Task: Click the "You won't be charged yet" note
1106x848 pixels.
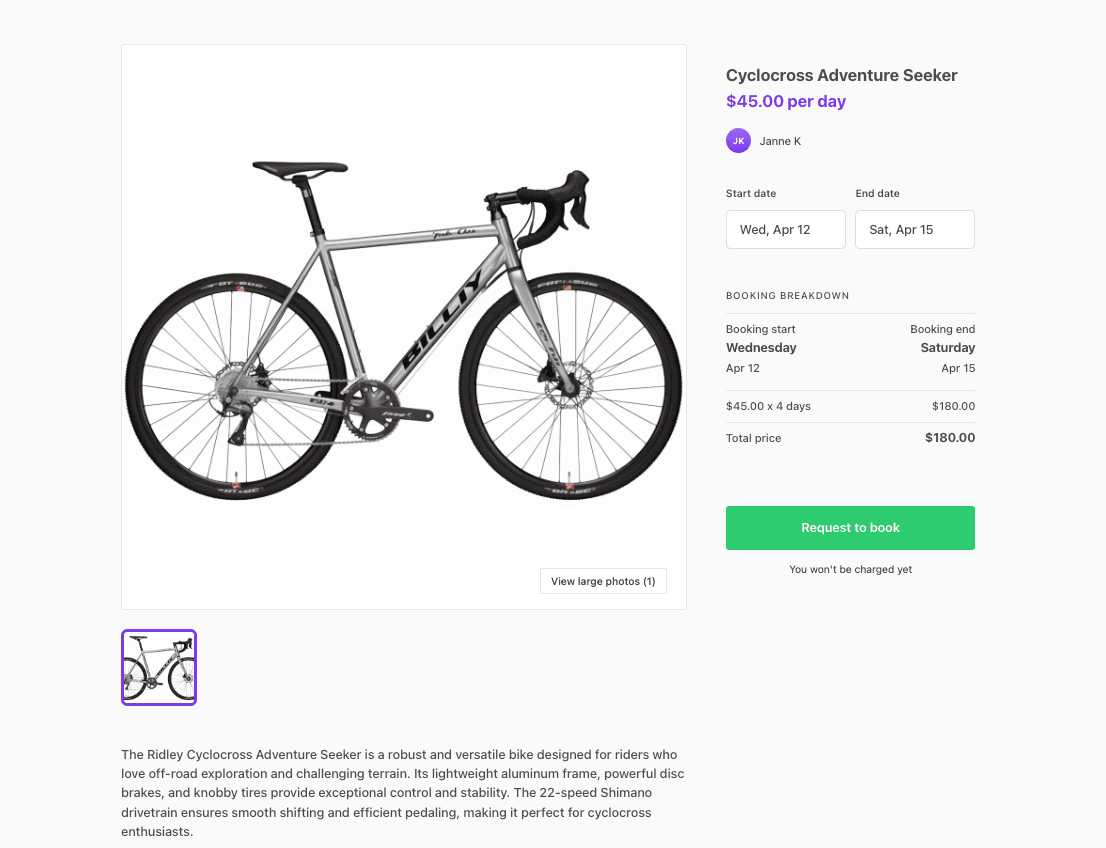Action: click(850, 569)
